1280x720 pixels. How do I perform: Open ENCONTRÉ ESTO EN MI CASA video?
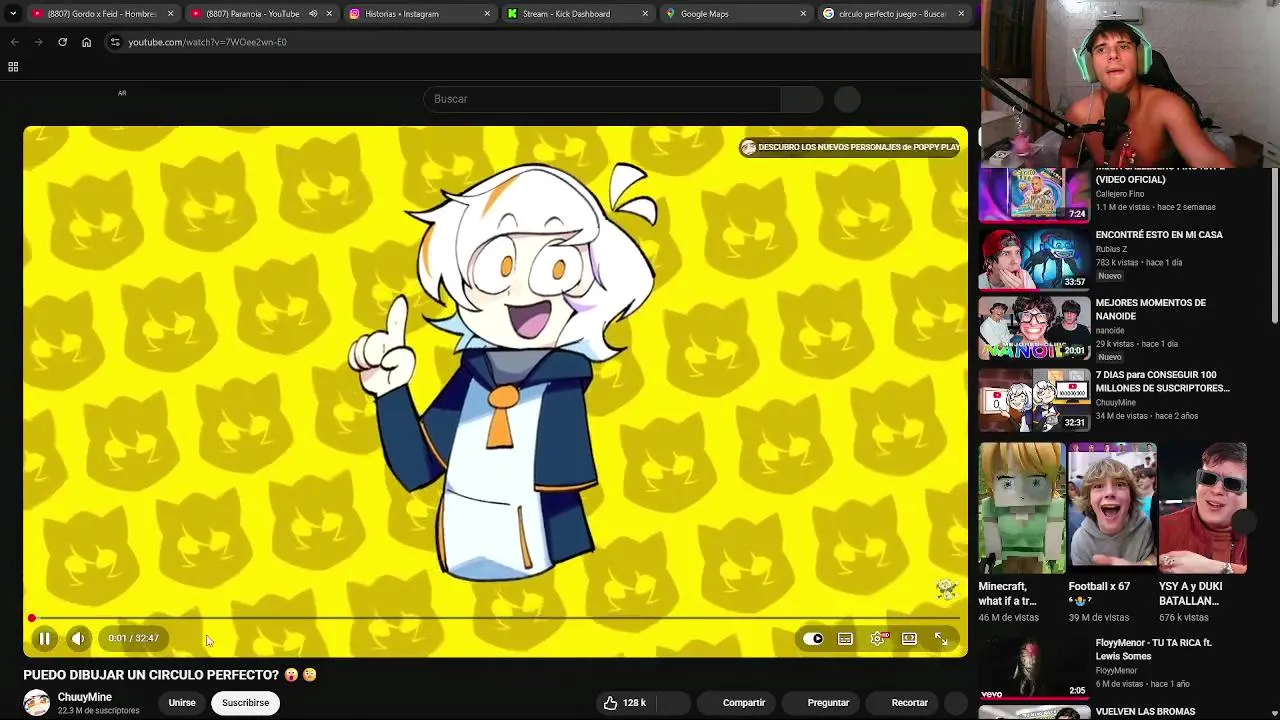pos(1159,235)
